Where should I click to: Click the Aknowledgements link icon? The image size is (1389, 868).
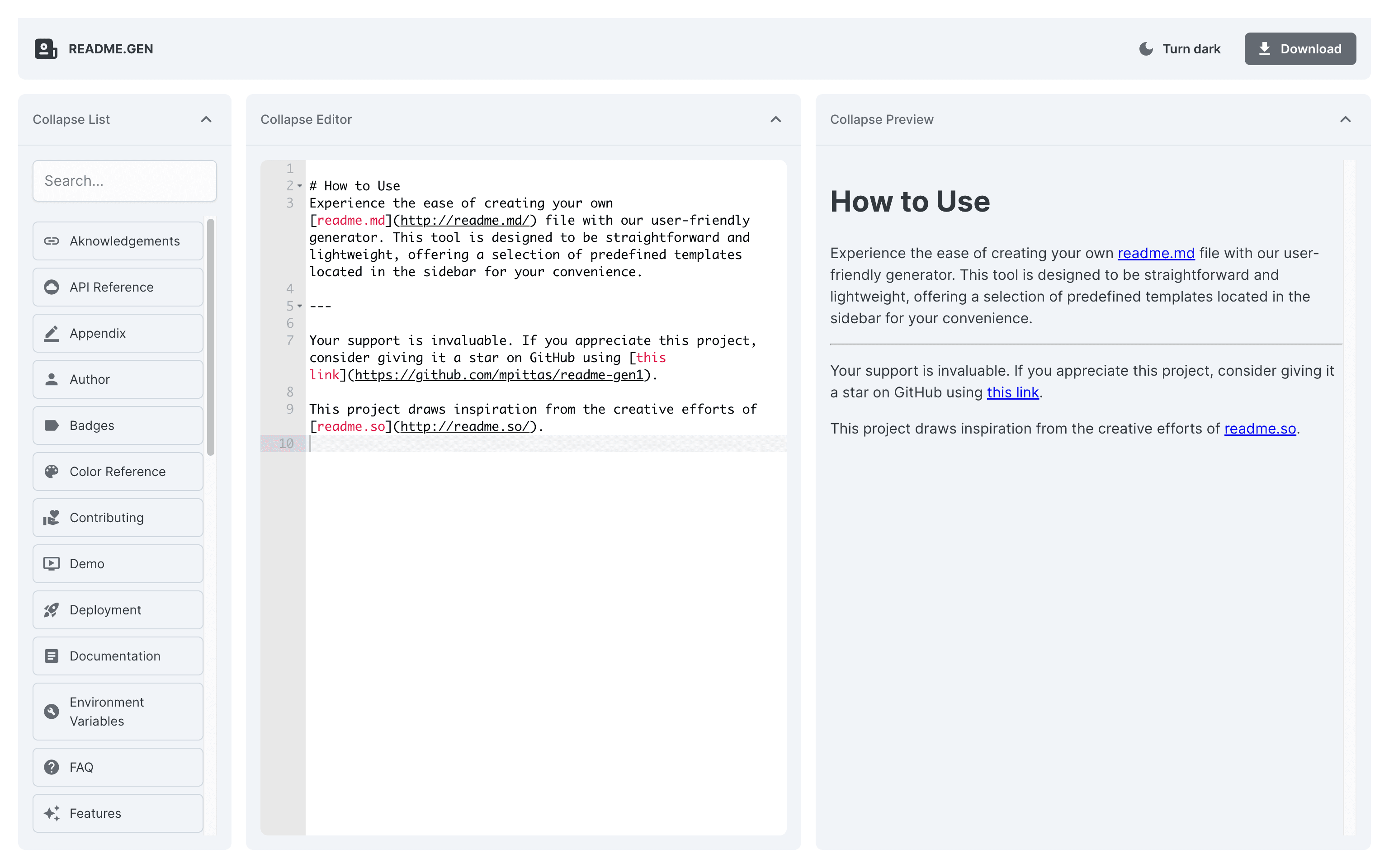point(52,241)
